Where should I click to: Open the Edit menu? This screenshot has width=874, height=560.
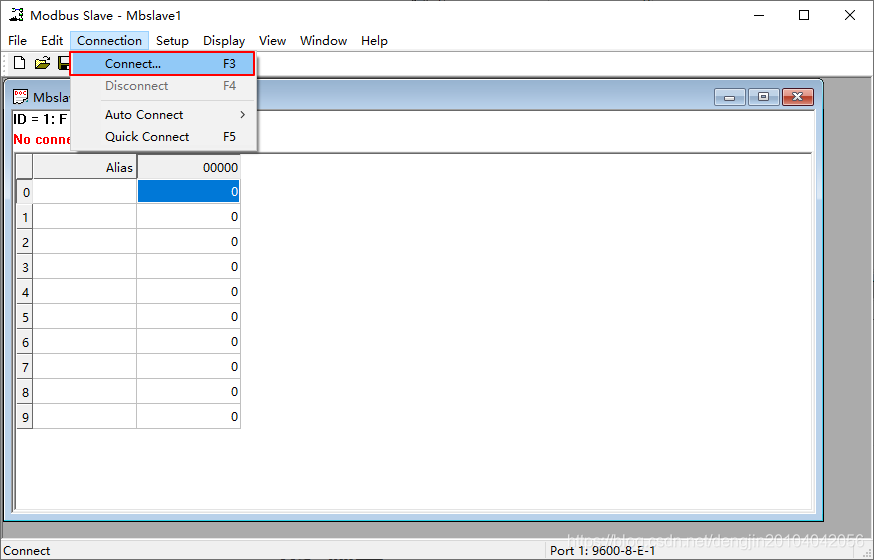tap(52, 41)
